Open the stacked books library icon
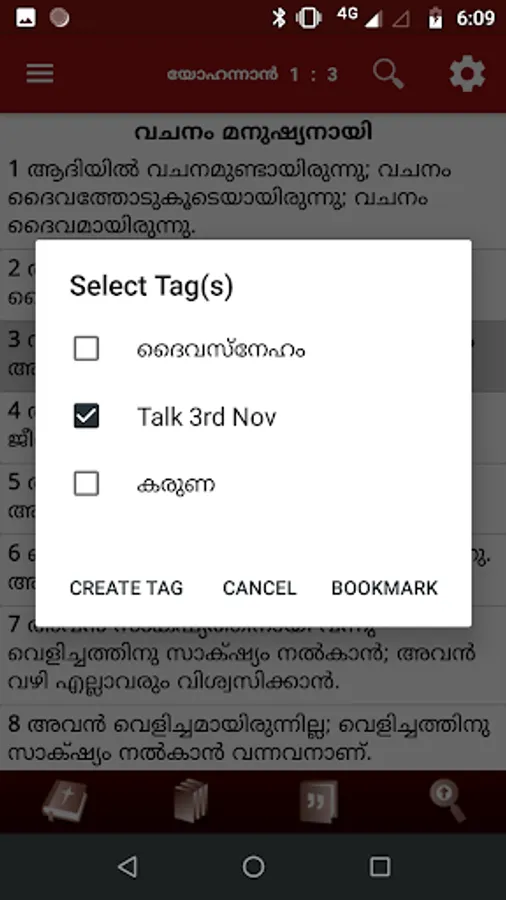This screenshot has width=506, height=900. (190, 801)
